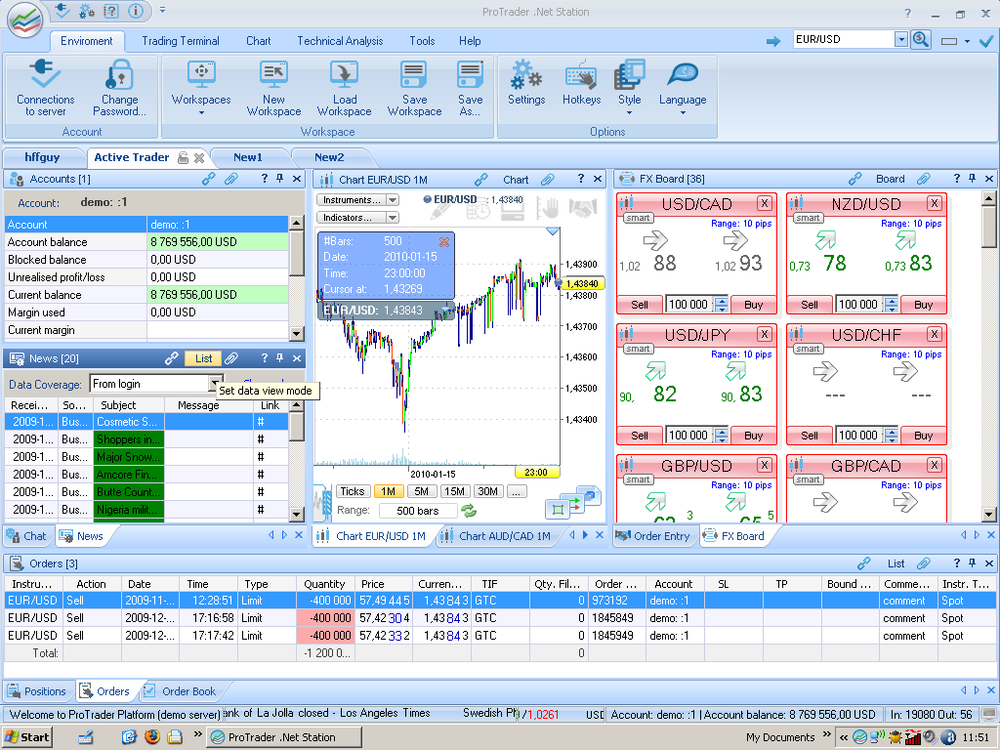Pin the FX Board panel
The image size is (1000, 750).
973,179
